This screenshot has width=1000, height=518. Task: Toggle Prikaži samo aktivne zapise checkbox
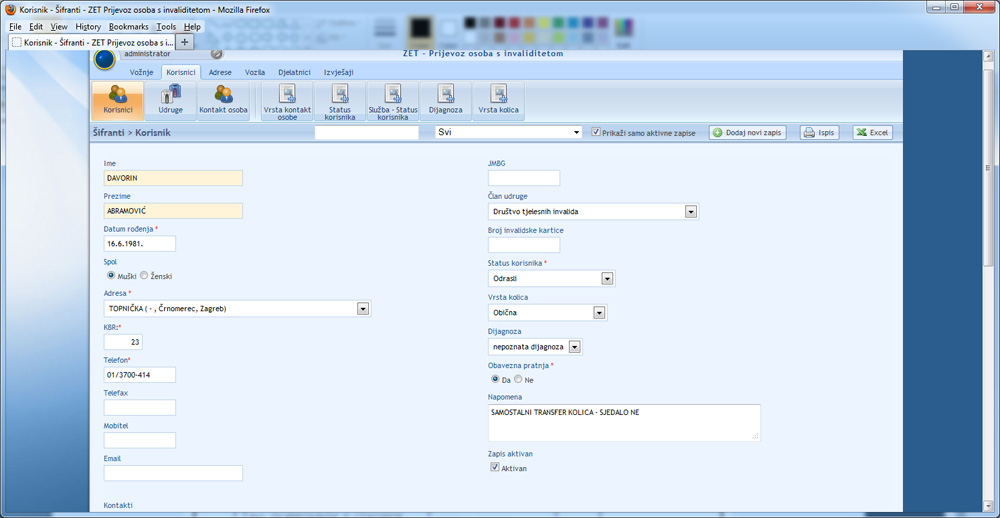coord(596,132)
